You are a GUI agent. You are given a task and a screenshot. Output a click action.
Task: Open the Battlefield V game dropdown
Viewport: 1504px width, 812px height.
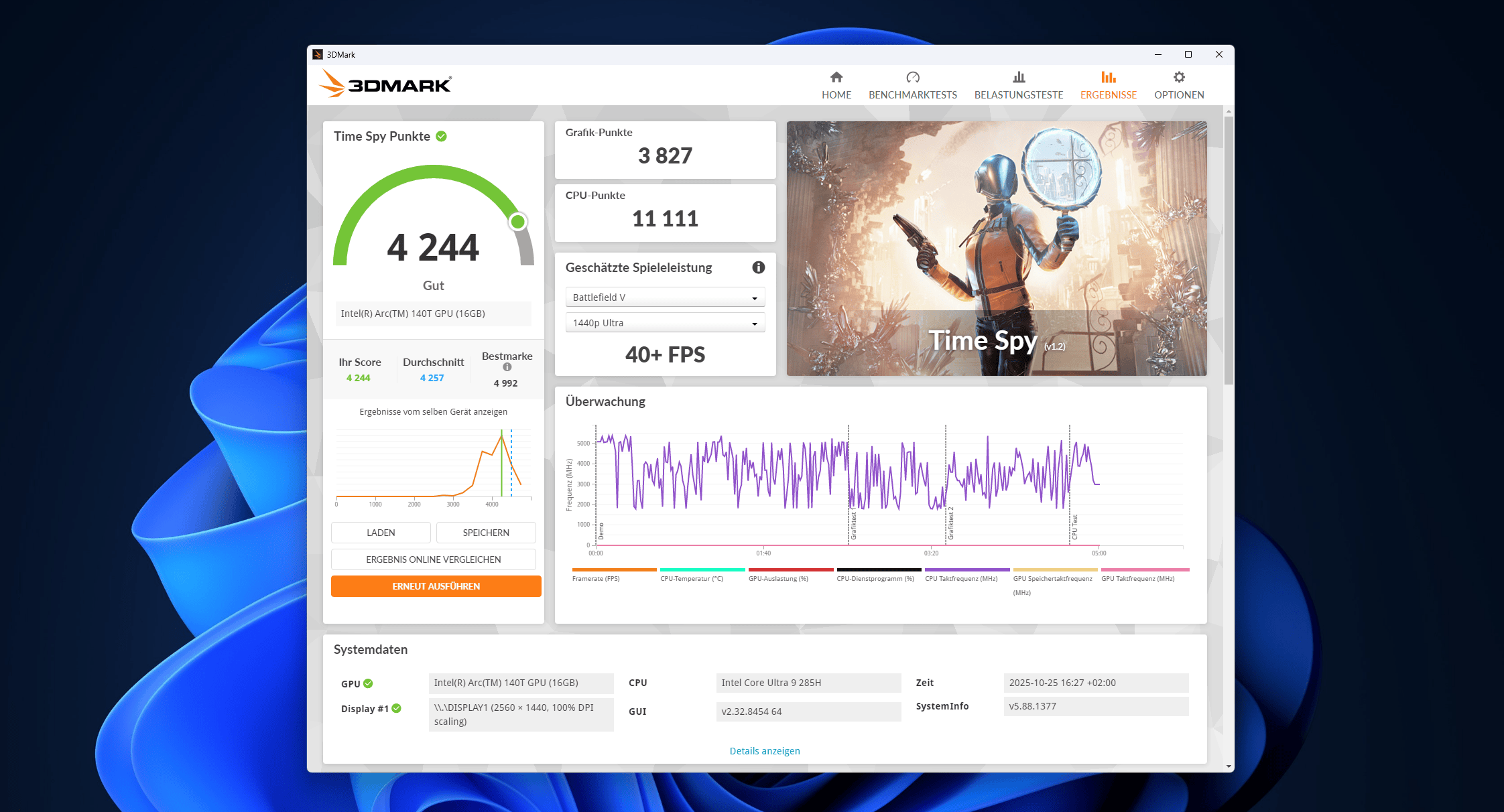coord(666,297)
